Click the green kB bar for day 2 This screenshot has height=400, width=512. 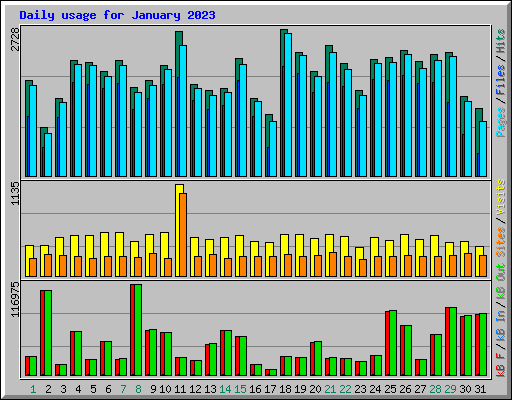48,333
